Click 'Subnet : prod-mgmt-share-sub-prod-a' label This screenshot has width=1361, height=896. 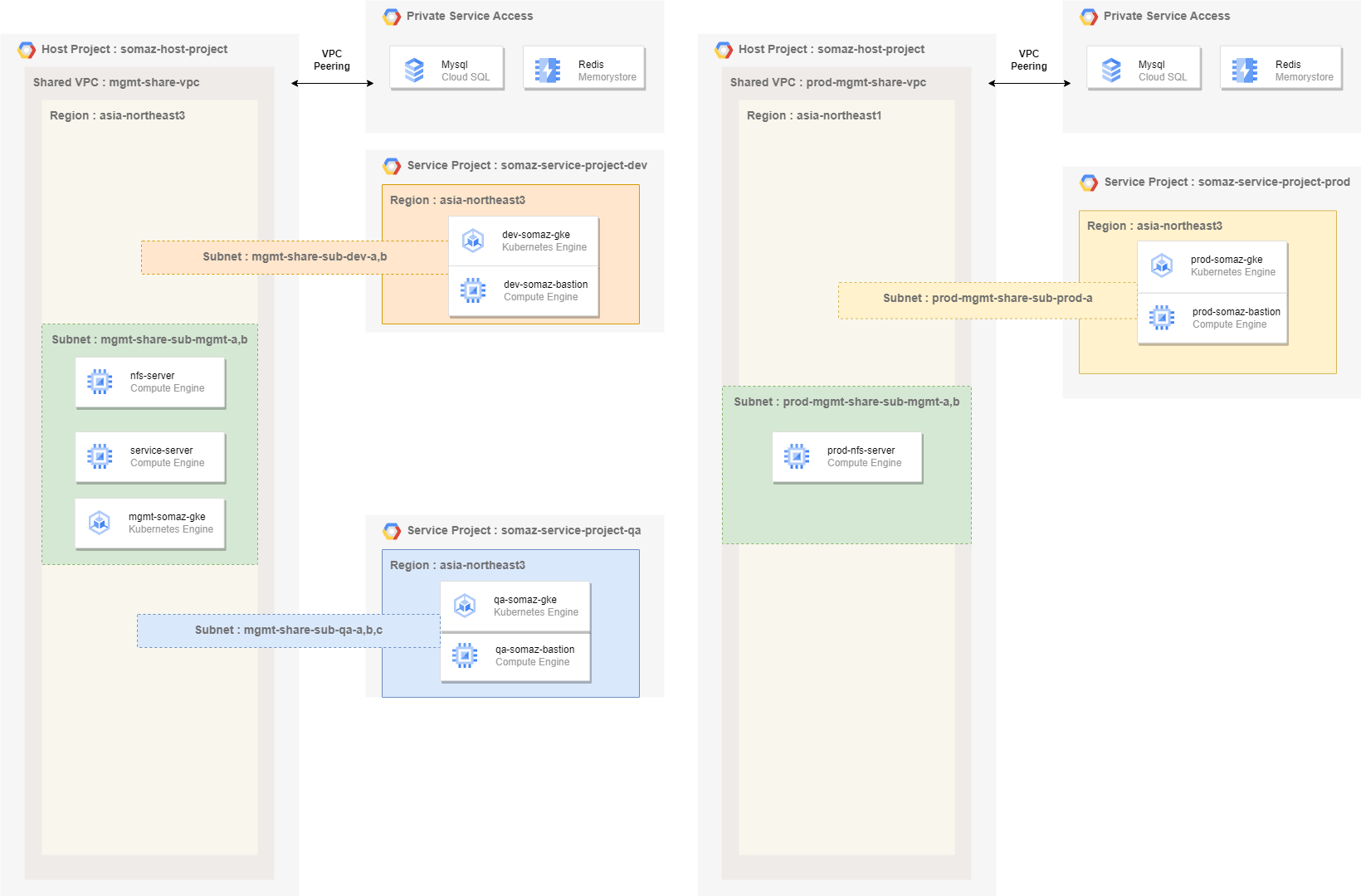[988, 298]
